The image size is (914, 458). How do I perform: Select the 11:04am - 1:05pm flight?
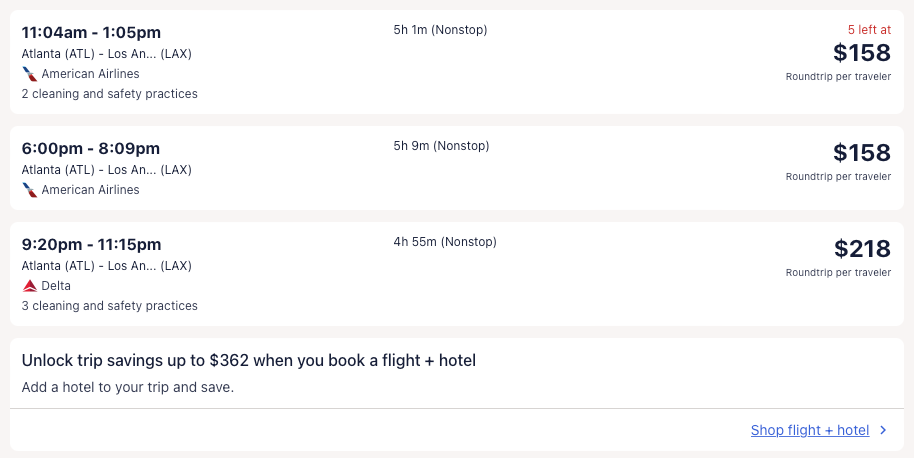coord(91,33)
